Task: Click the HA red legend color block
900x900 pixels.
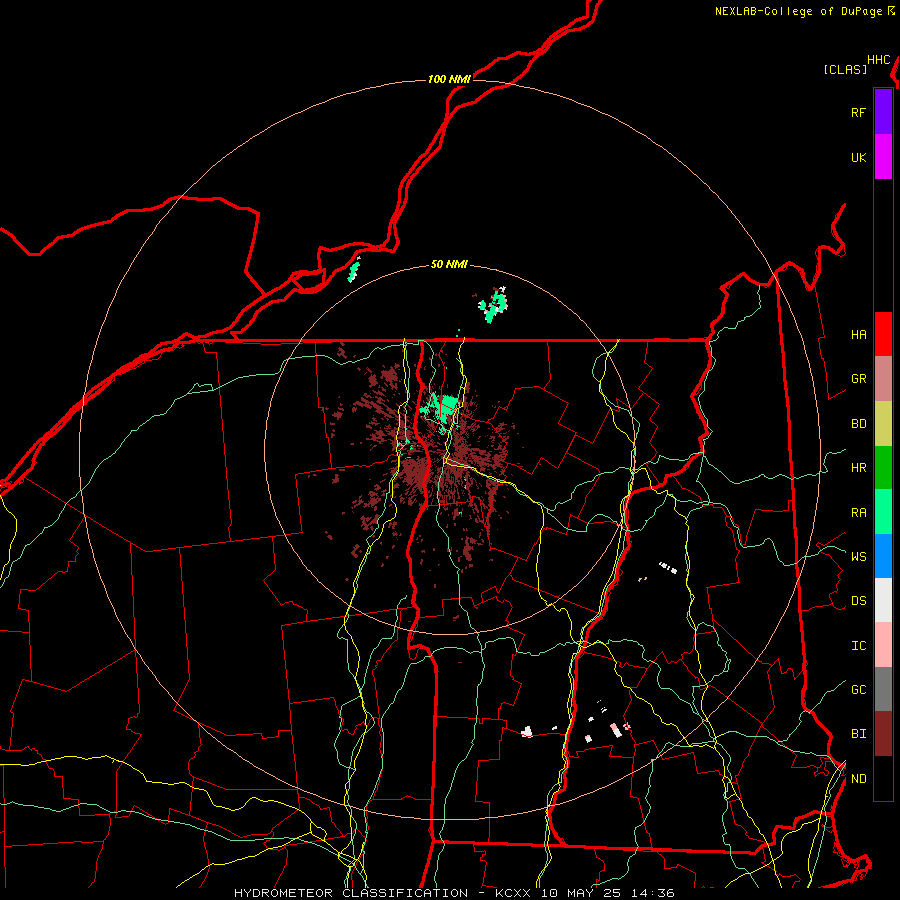Action: pos(883,334)
